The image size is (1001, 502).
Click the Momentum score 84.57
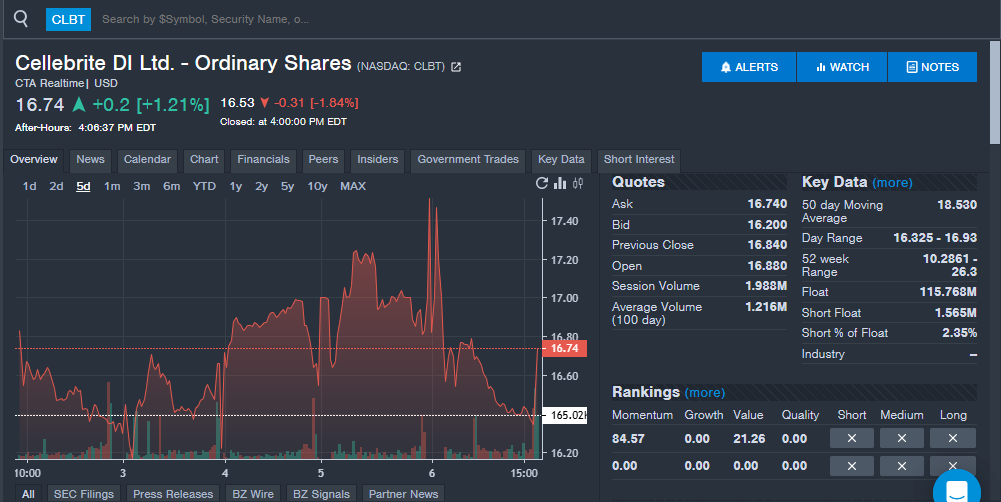[x=628, y=439]
